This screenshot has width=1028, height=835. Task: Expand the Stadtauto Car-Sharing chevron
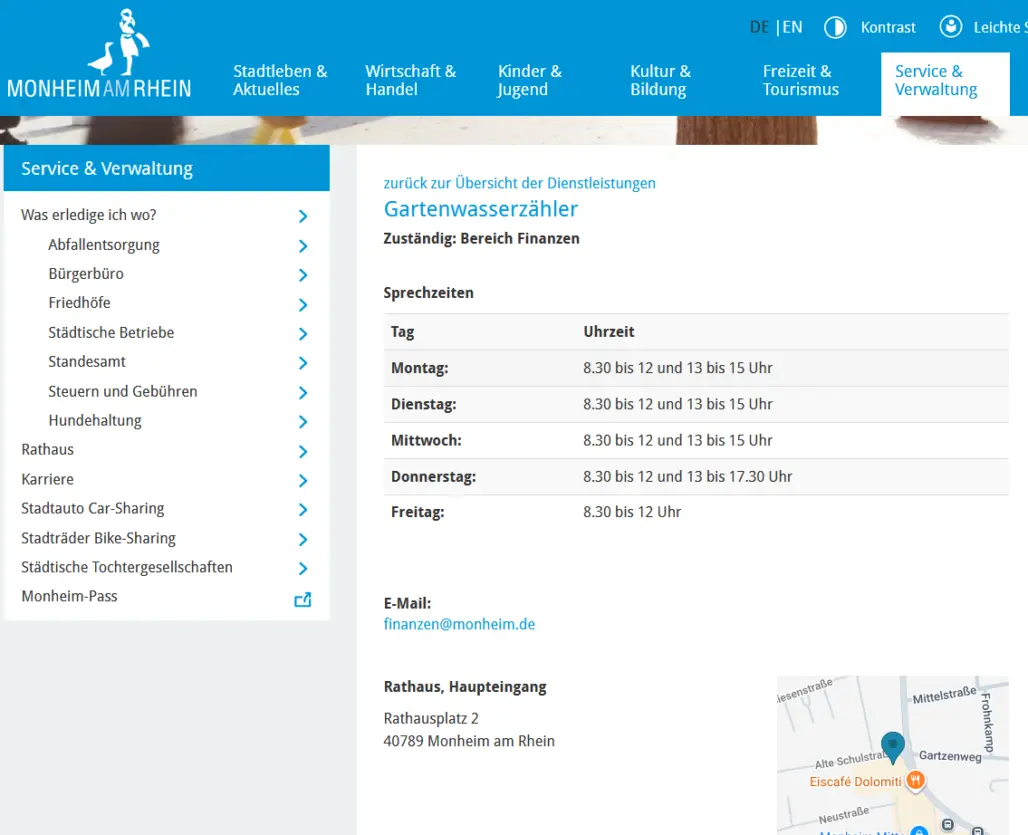303,510
